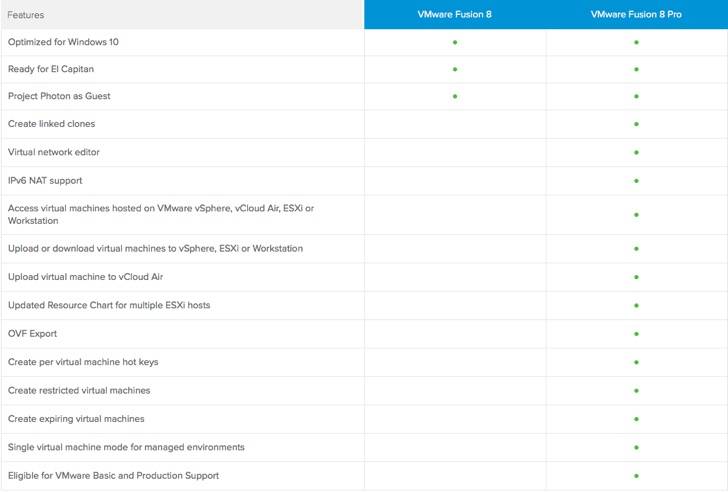
Task: Select Create expiring virtual machines label
Action: tap(76, 419)
